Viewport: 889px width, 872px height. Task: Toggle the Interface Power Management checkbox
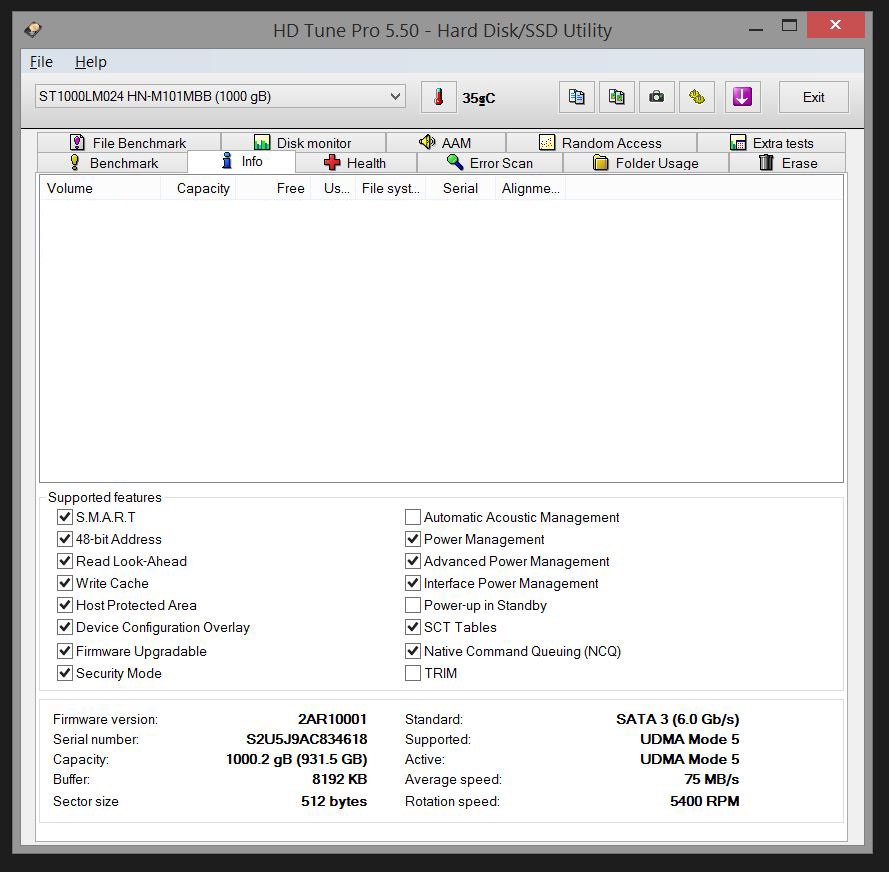(x=413, y=583)
